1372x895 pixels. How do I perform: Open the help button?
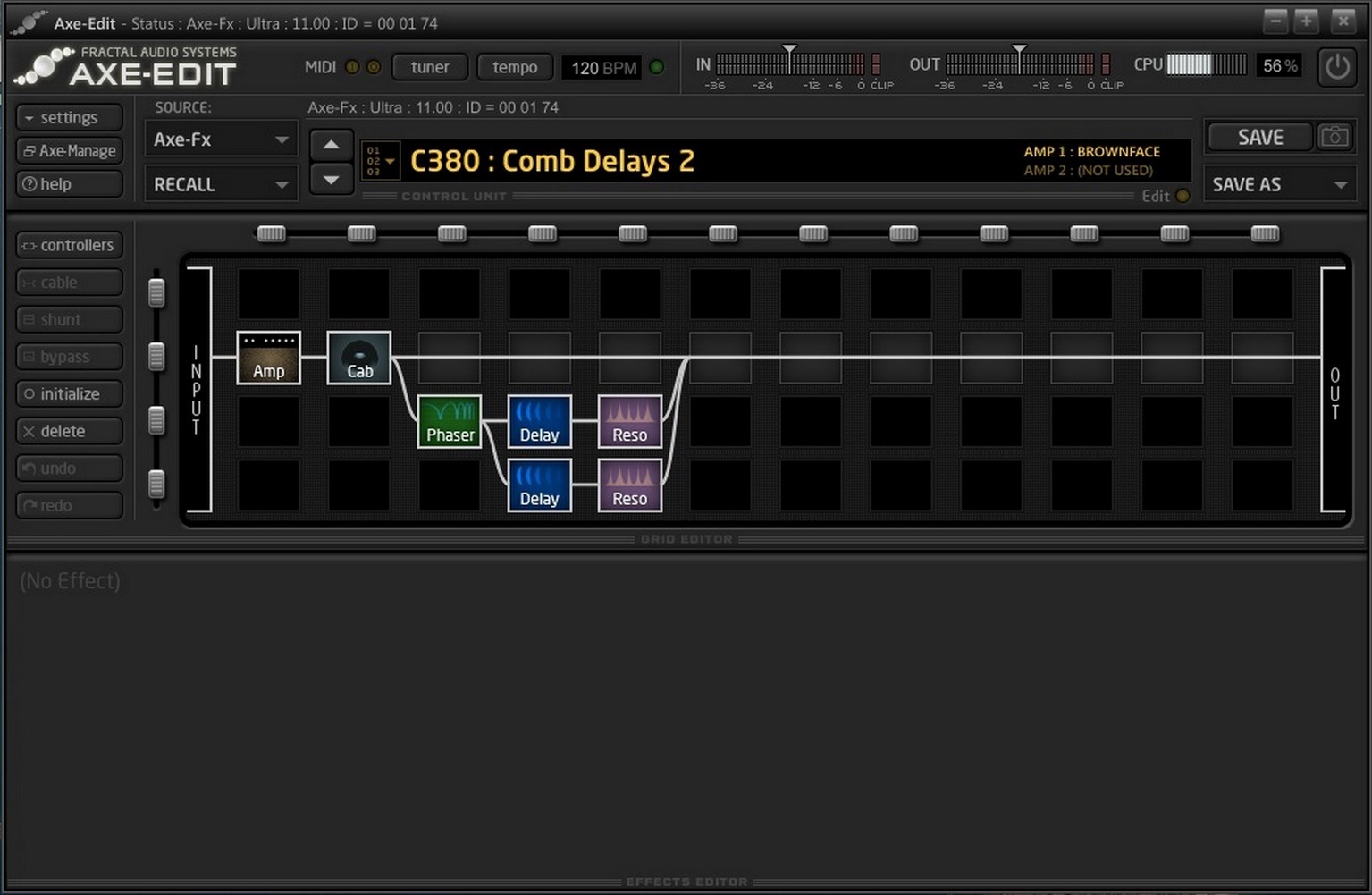click(69, 183)
